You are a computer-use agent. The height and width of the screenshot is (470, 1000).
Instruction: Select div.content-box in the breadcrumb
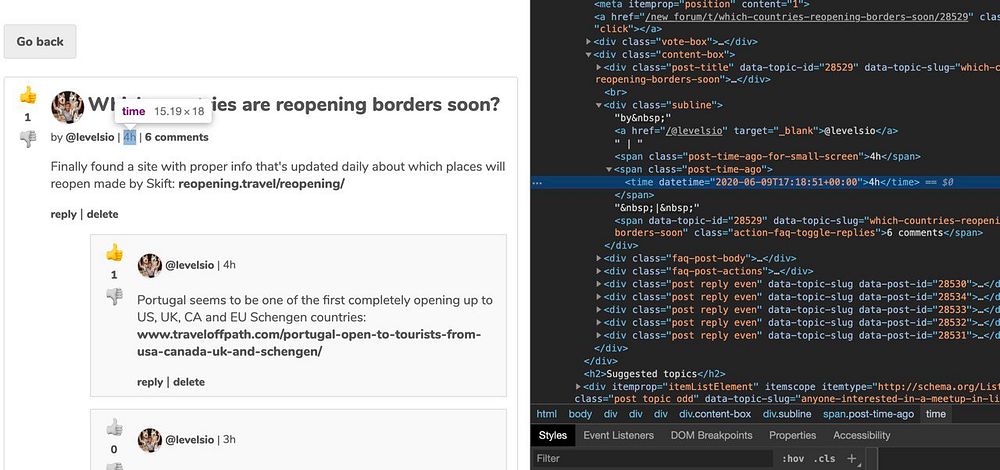[715, 414]
